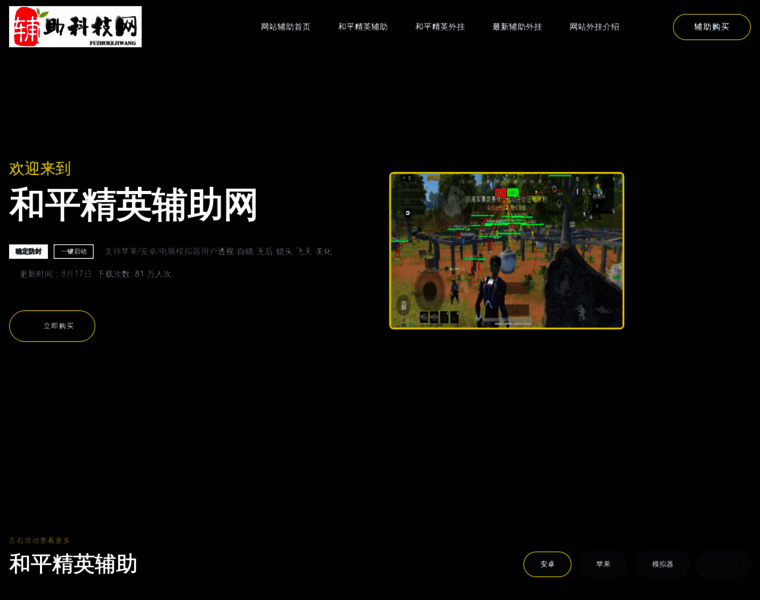Viewport: 760px width, 600px height.
Task: Click the 和平精英辅助网 main headline
Action: click(133, 205)
